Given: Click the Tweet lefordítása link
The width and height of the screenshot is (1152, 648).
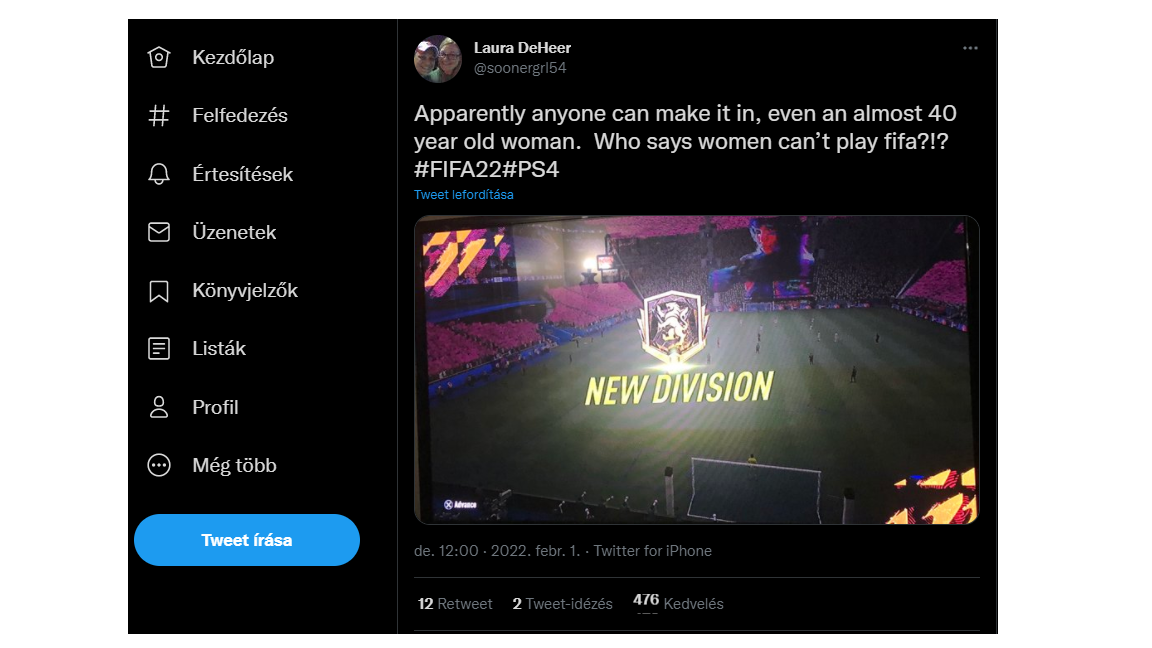Looking at the screenshot, I should (x=464, y=195).
